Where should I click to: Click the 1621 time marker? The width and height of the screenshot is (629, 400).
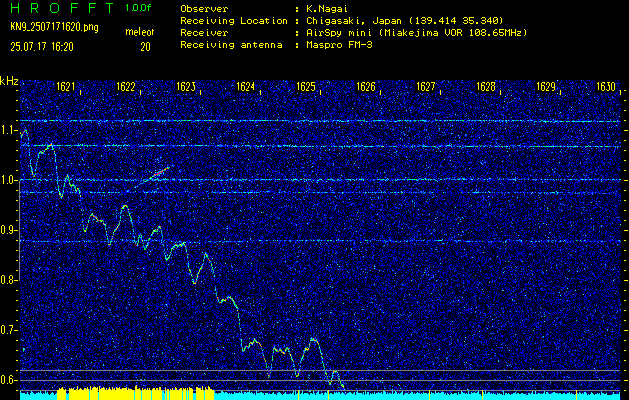tap(66, 87)
